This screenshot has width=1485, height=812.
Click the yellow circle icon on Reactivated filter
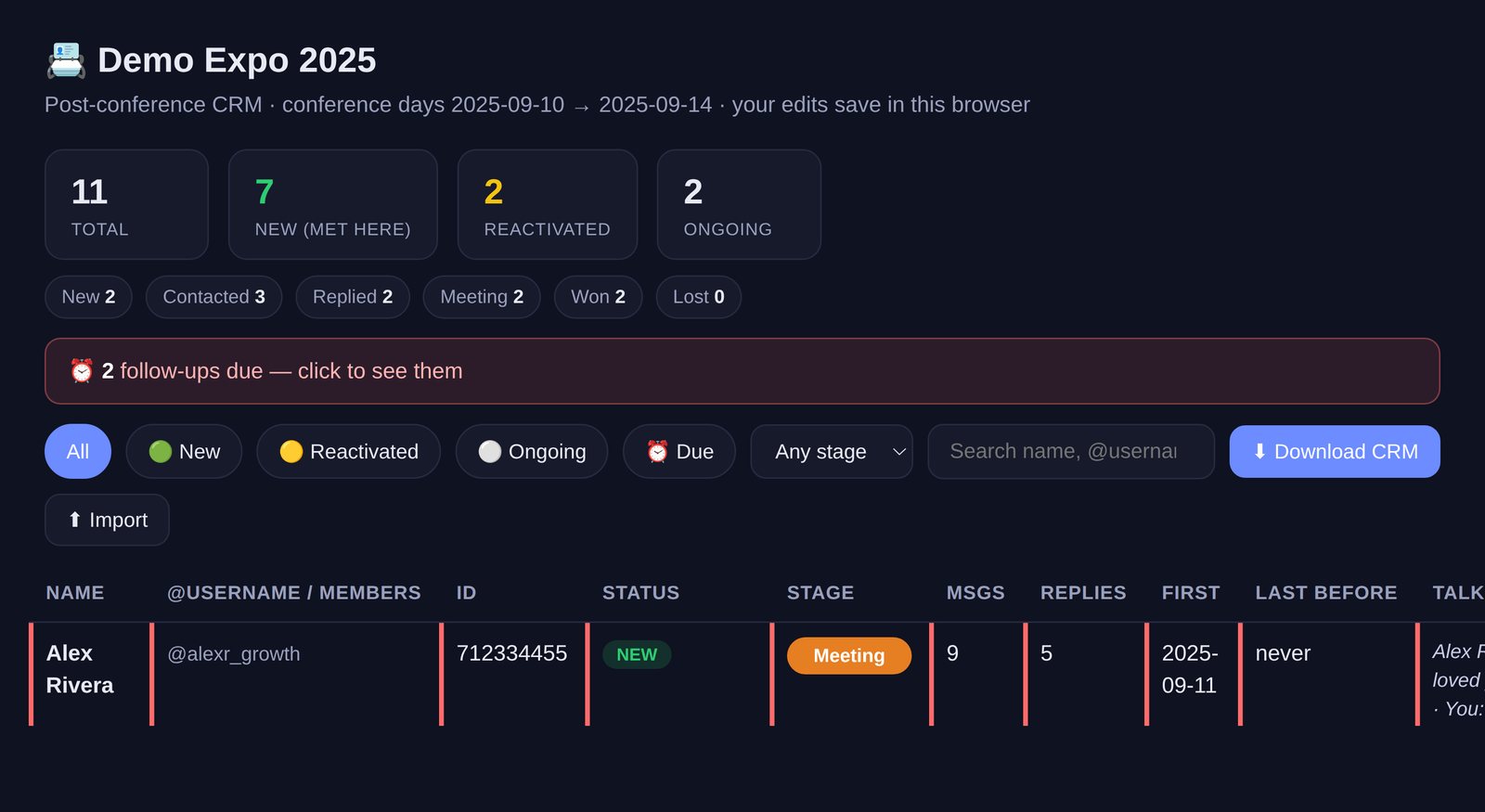pyautogui.click(x=291, y=452)
